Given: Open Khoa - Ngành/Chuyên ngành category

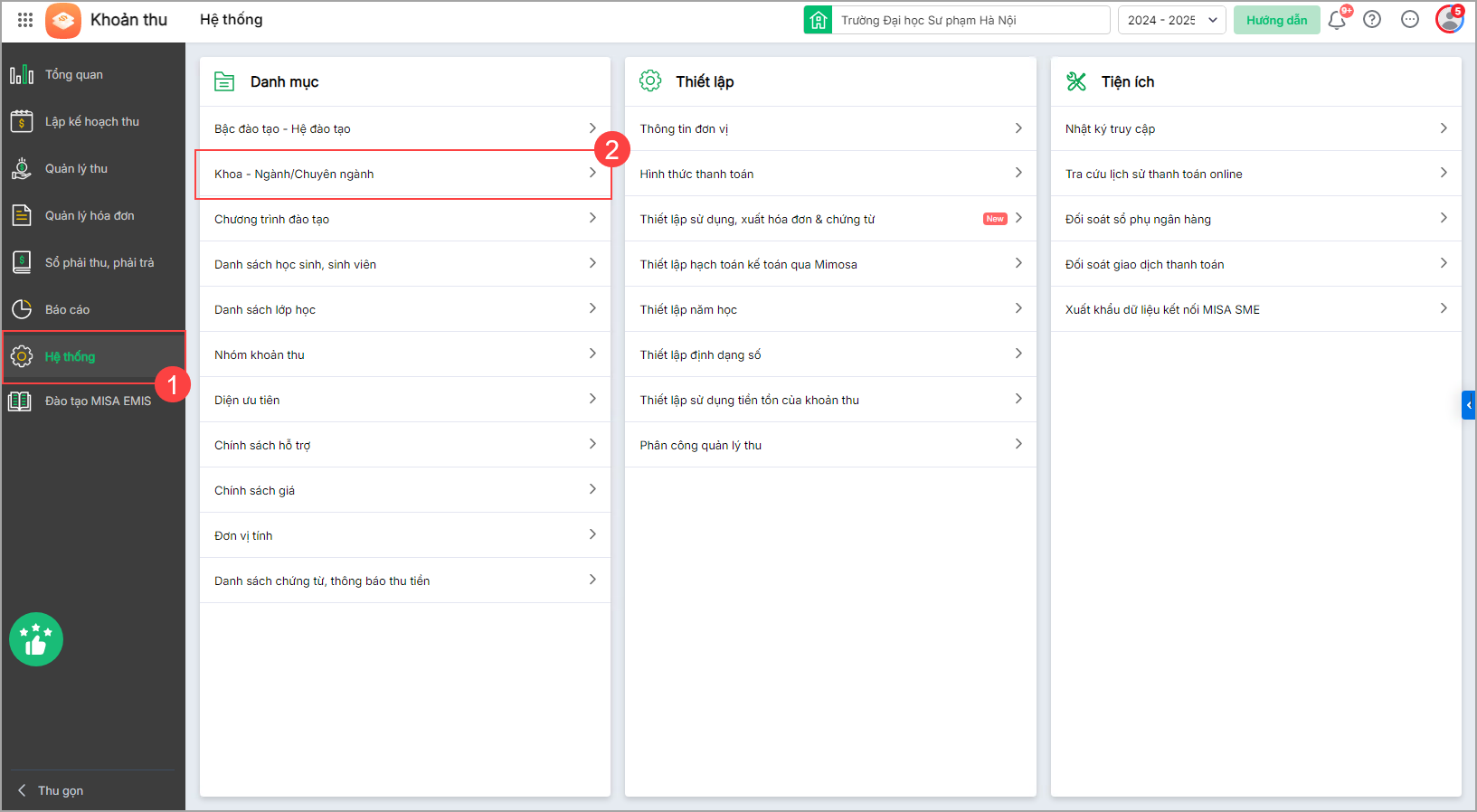Looking at the screenshot, I should (404, 175).
